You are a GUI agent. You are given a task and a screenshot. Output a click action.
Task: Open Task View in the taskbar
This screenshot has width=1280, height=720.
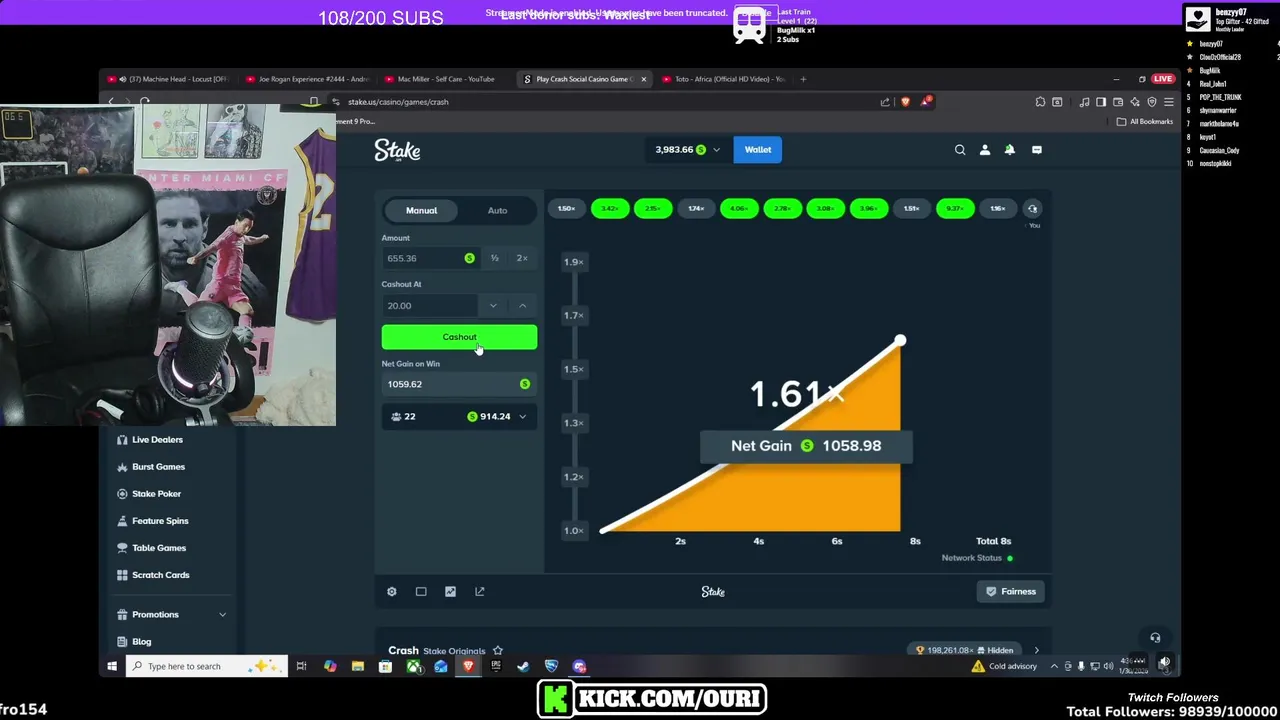(301, 666)
